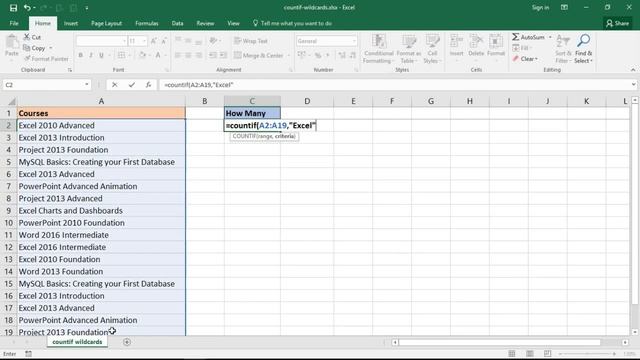The width and height of the screenshot is (640, 360).
Task: Open Insert Function fx icon
Action: 148,84
